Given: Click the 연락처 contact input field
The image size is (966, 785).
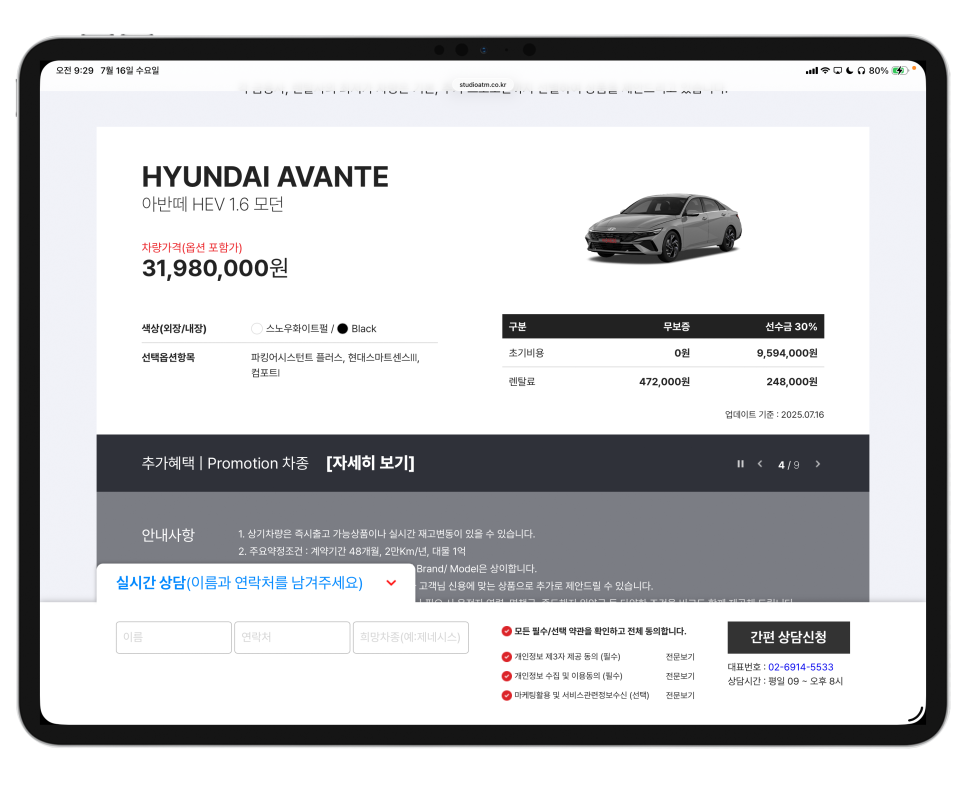Looking at the screenshot, I should click(292, 637).
